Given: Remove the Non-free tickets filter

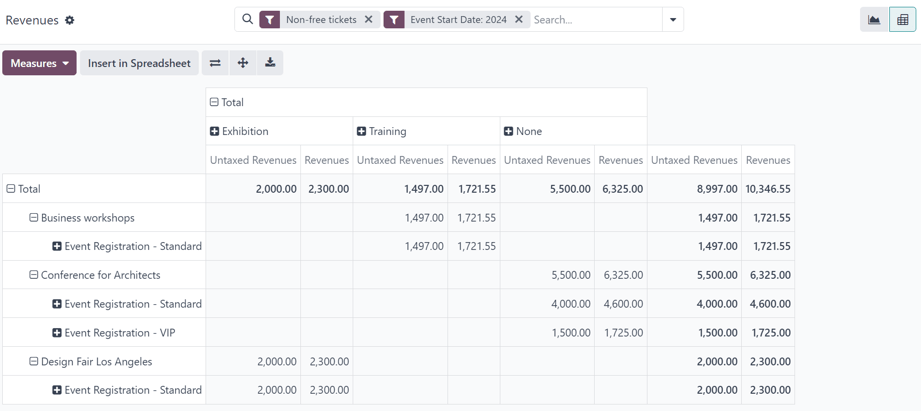Looking at the screenshot, I should point(369,19).
